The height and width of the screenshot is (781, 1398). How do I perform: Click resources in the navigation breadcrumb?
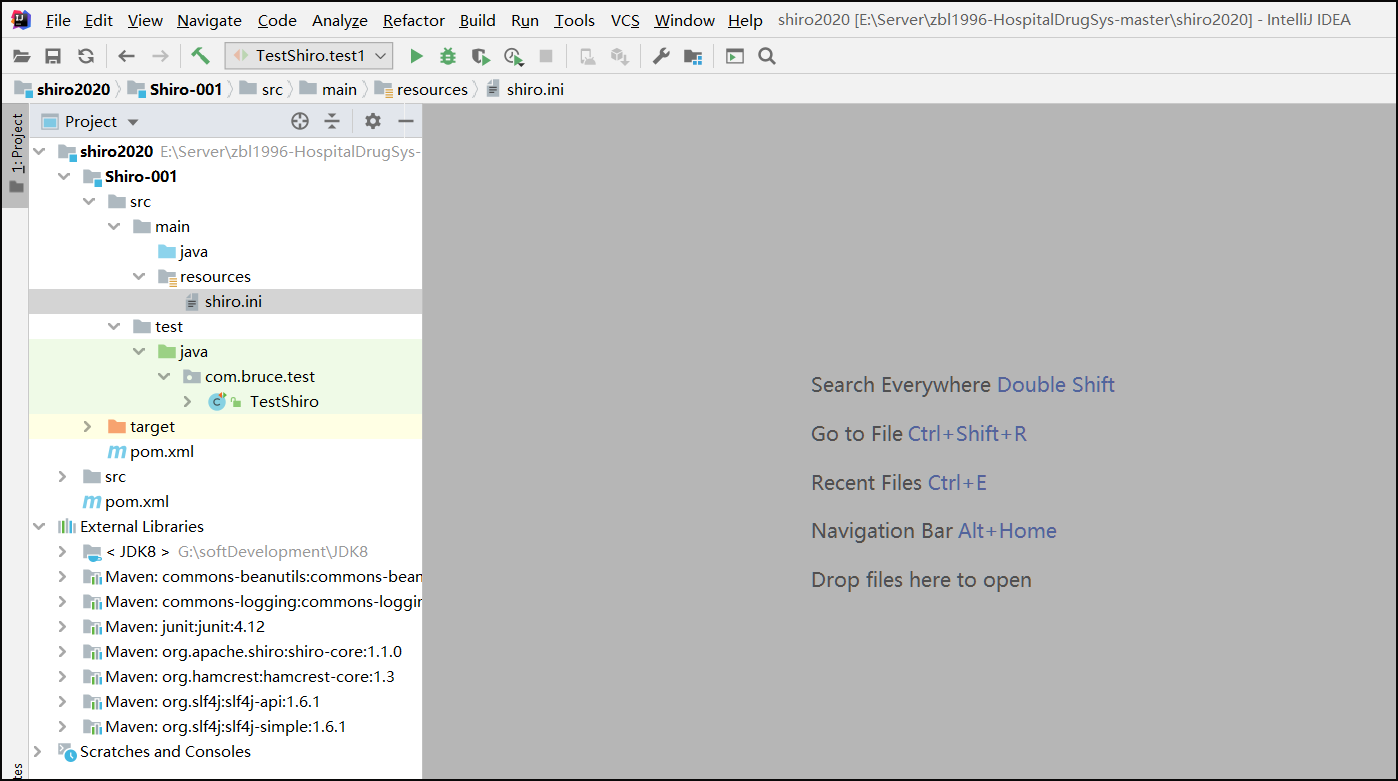tap(421, 89)
